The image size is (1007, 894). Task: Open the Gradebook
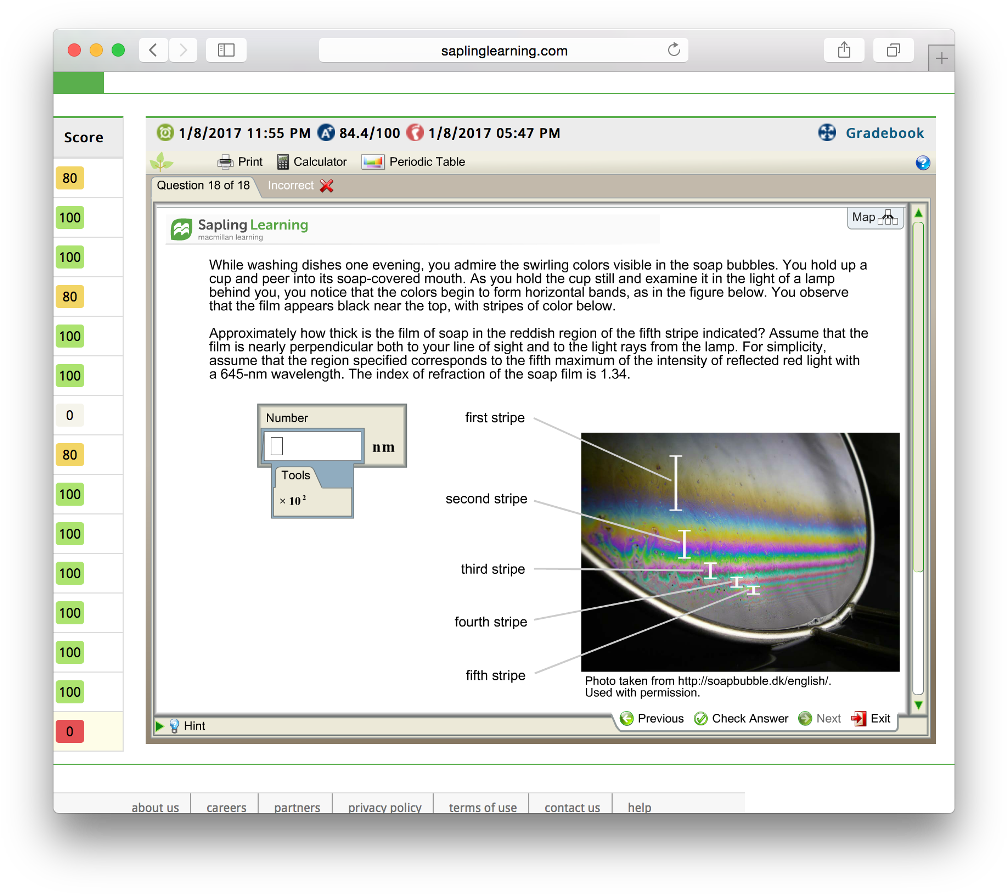pos(884,133)
